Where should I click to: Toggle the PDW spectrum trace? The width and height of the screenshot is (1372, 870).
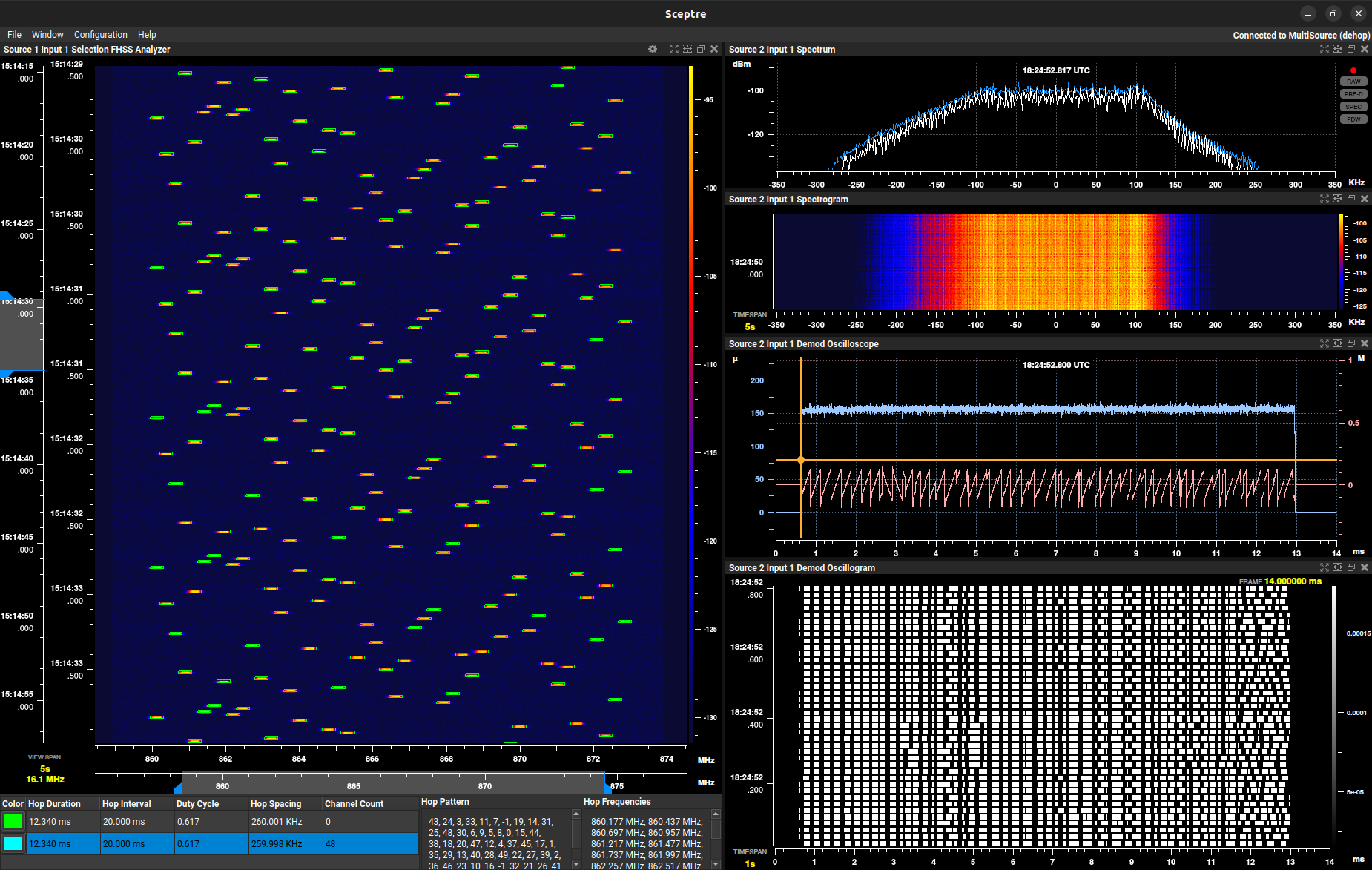click(x=1353, y=119)
